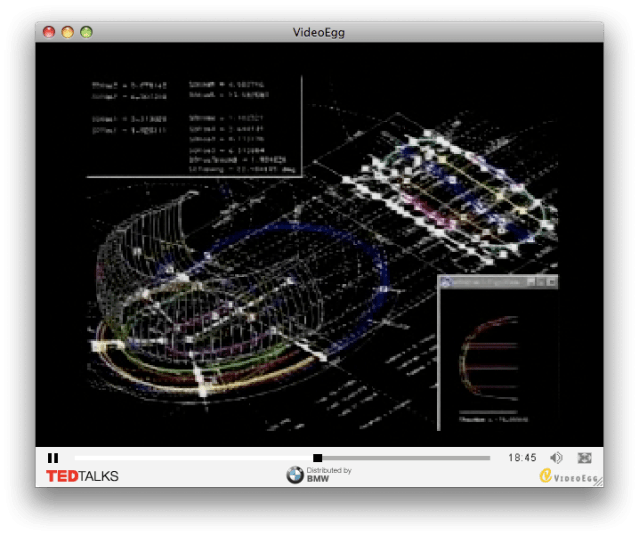Open the TED Talks logo link
The width and height of the screenshot is (639, 536).
coord(82,476)
